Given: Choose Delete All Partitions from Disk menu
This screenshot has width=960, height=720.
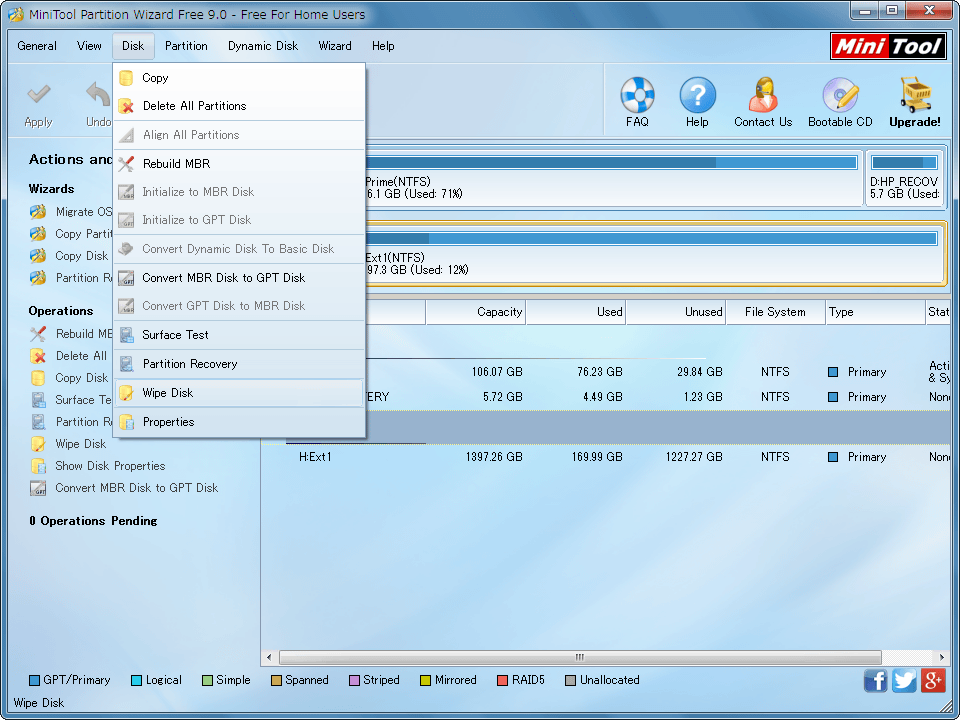Looking at the screenshot, I should click(239, 106).
